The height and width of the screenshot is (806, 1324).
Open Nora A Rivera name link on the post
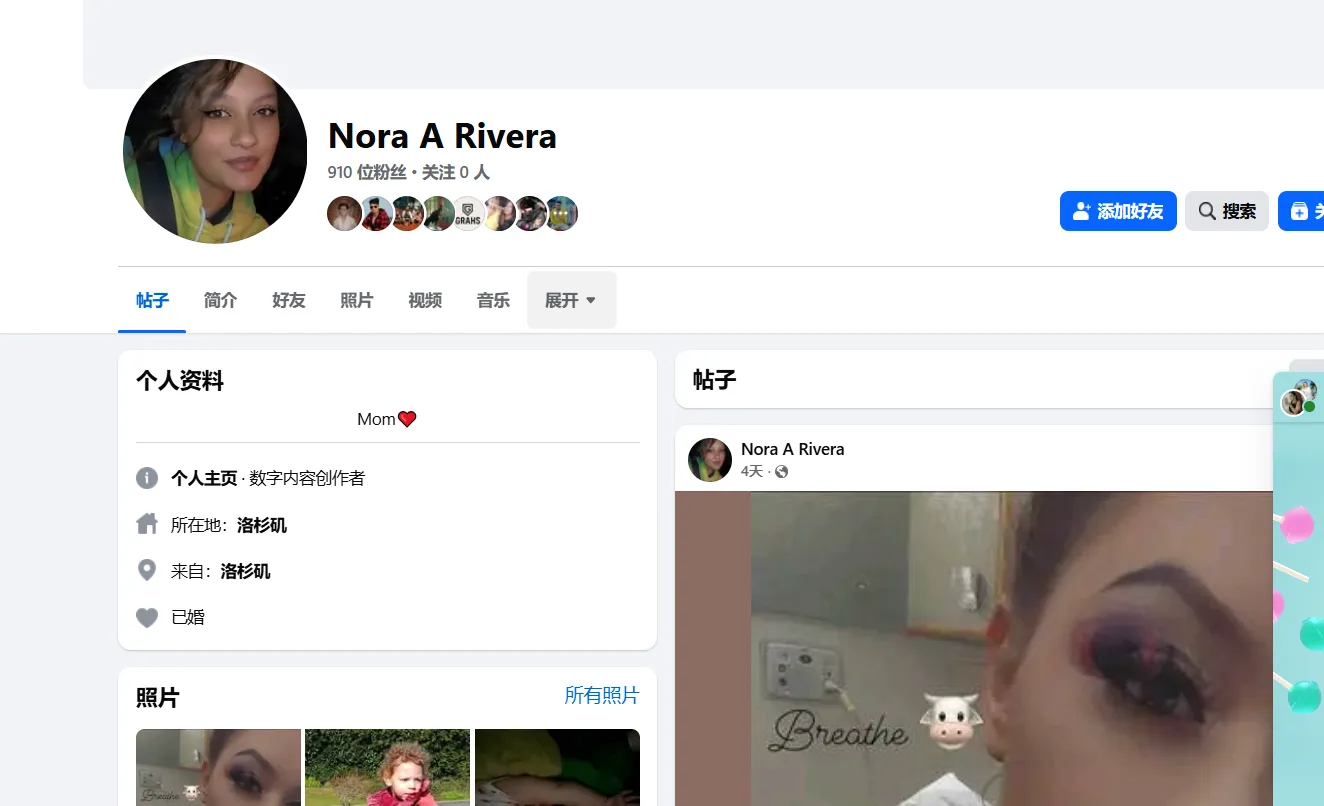(792, 449)
